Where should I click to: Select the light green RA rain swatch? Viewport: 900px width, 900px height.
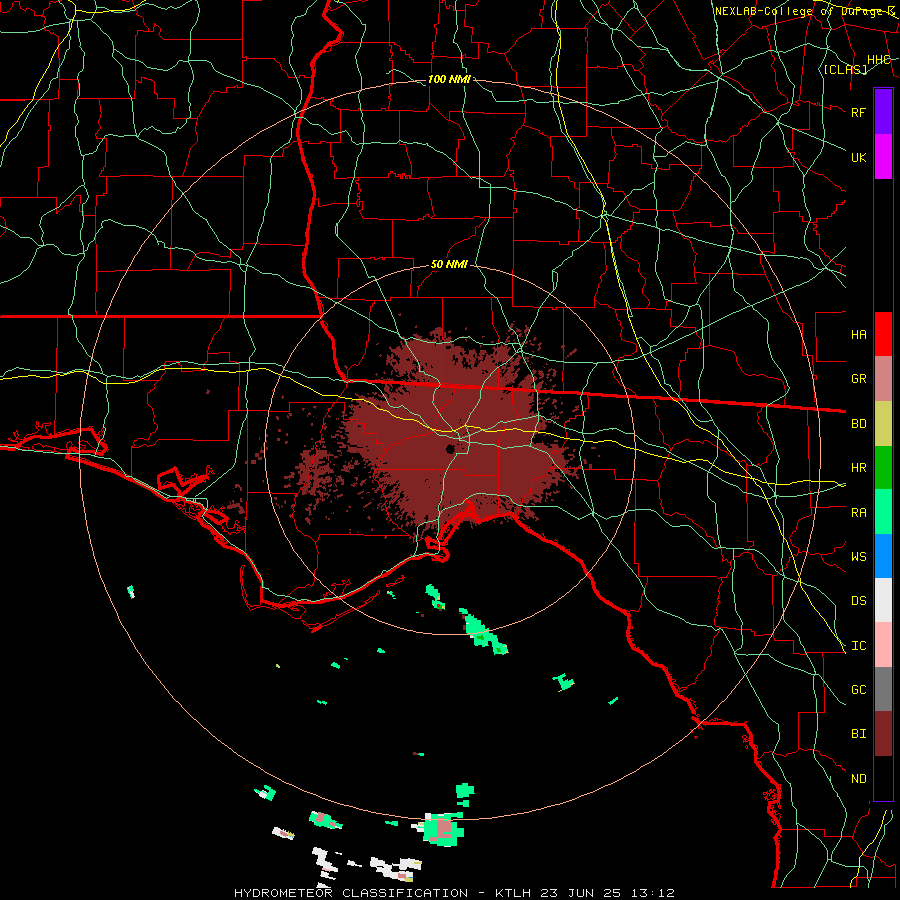tap(883, 512)
